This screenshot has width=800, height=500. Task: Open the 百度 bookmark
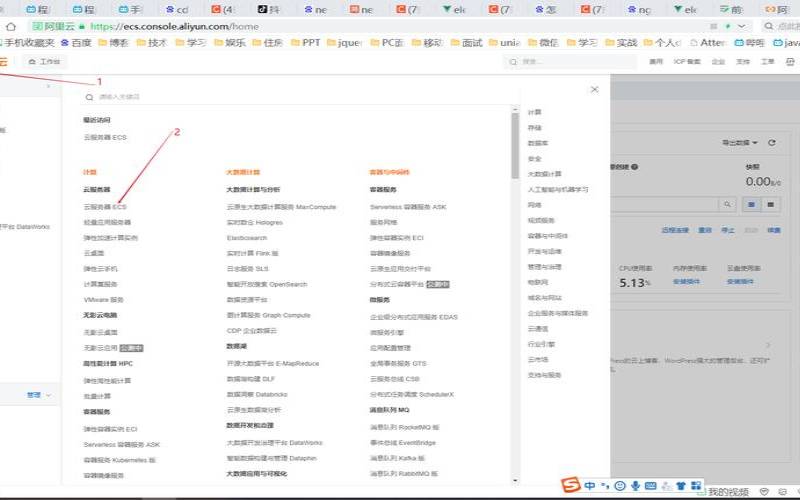tap(76, 43)
